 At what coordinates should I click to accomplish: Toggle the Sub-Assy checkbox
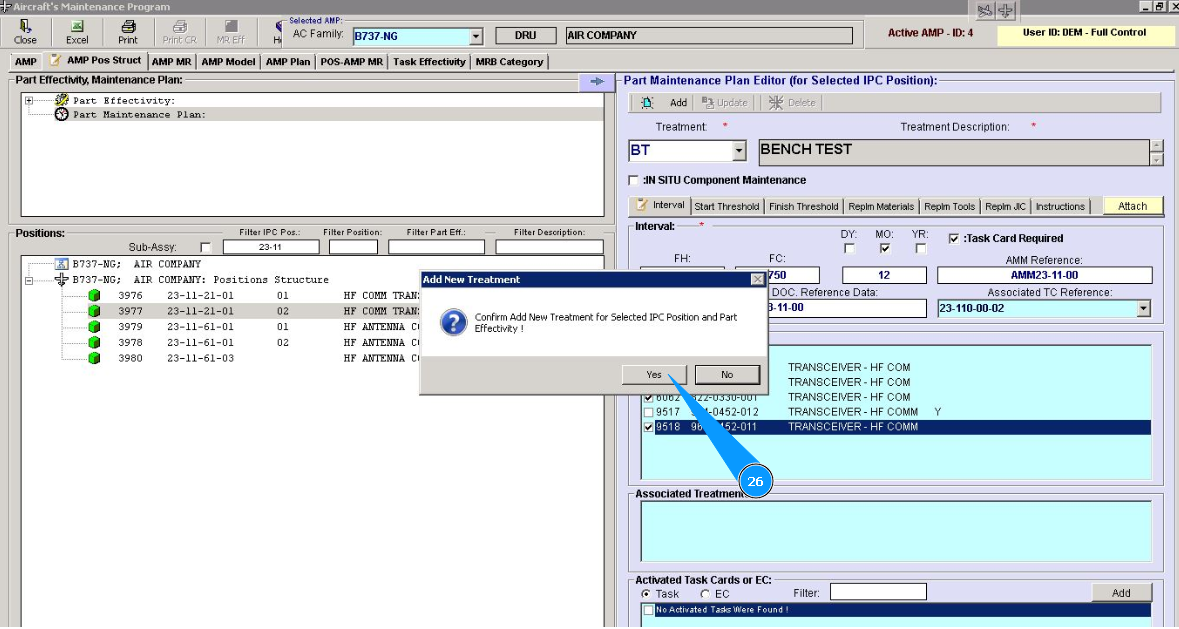pos(205,247)
